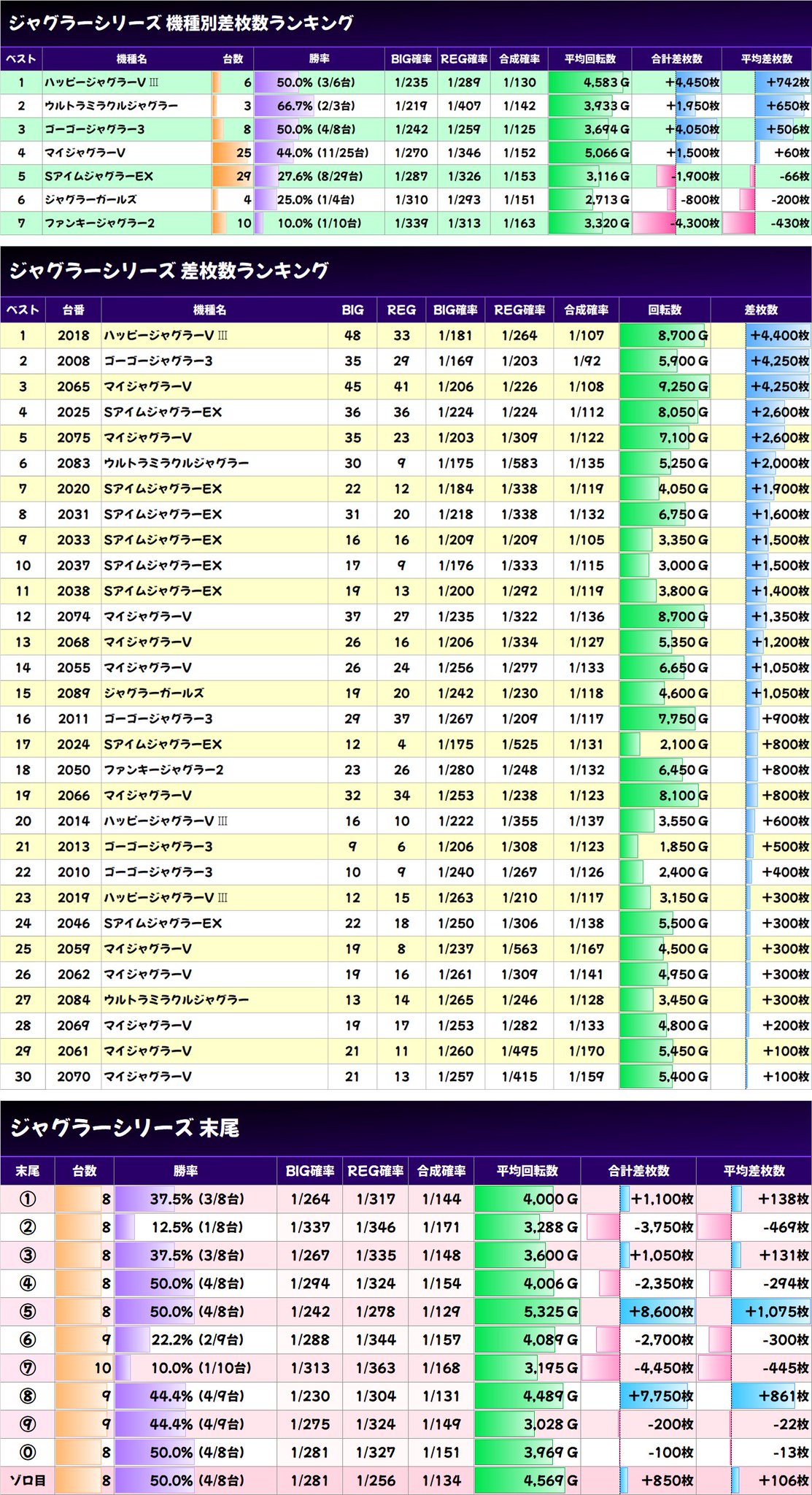Click ウルトラミラクルジャグラー in machine 2084 row
This screenshot has width=812, height=1495.
click(x=176, y=1000)
